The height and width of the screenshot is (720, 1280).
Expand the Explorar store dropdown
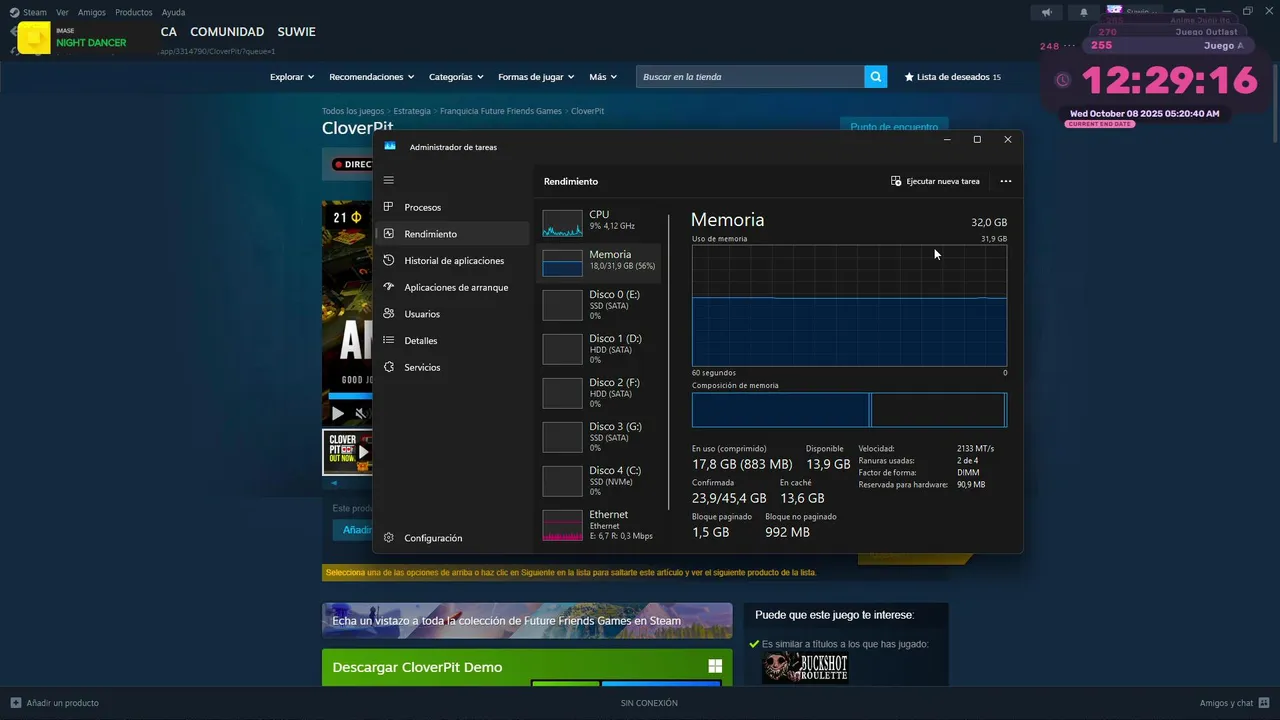click(x=292, y=77)
